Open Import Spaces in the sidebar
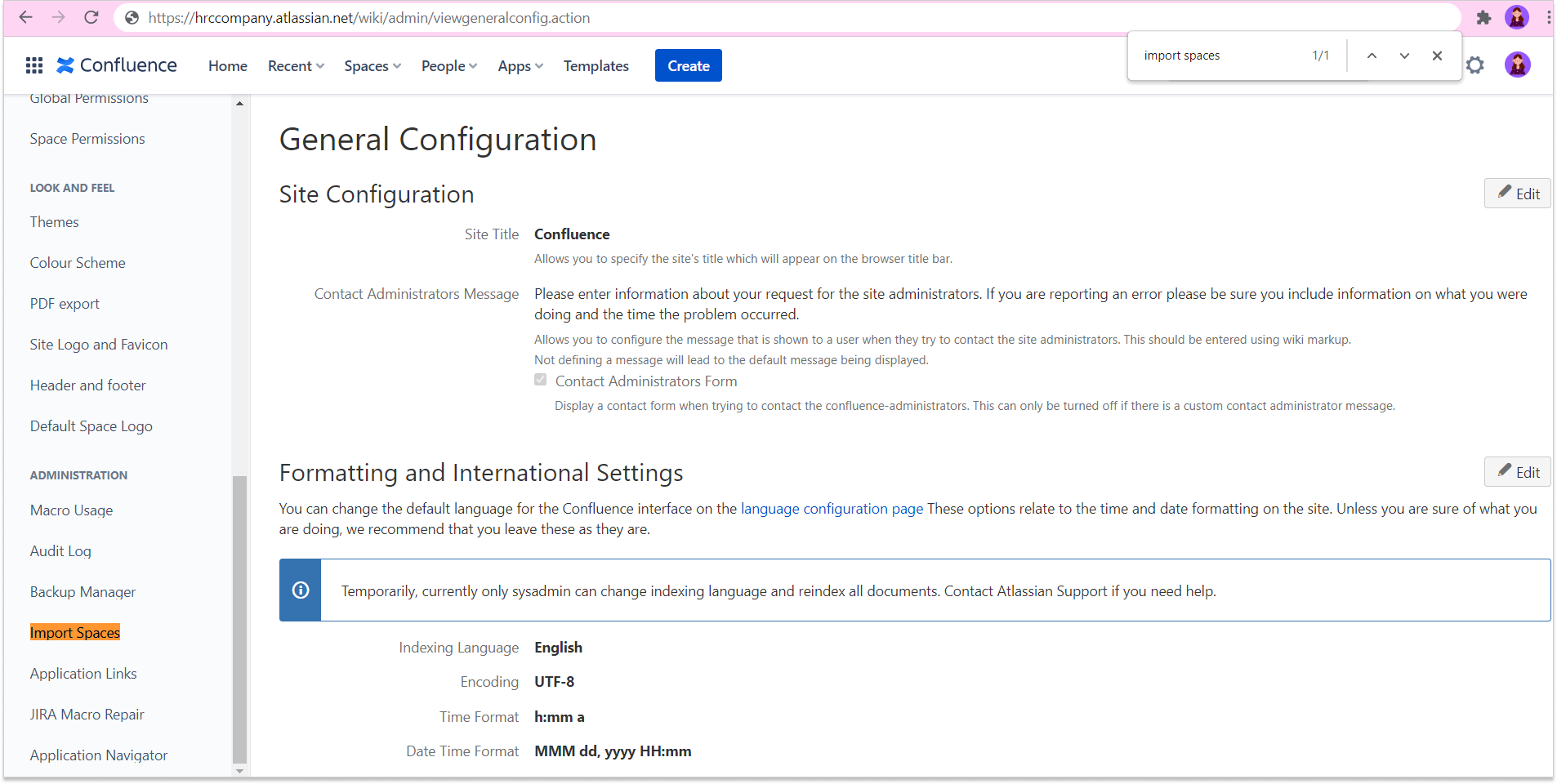Screen dimensions: 1557x784 (75, 633)
